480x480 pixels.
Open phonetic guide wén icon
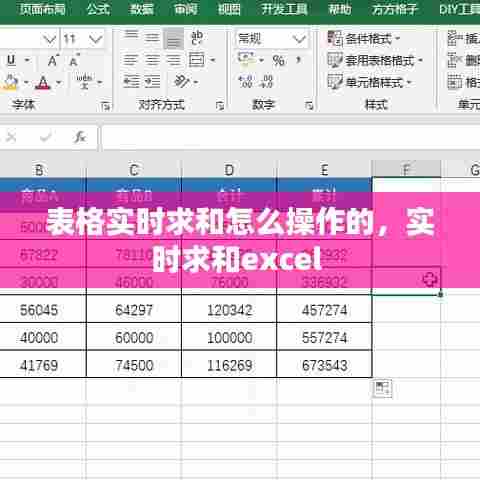pyautogui.click(x=85, y=82)
